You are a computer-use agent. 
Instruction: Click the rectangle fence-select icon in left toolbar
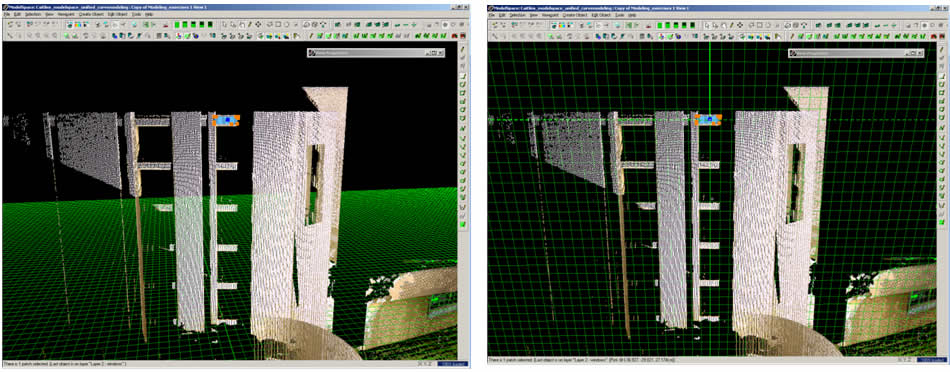point(277,24)
